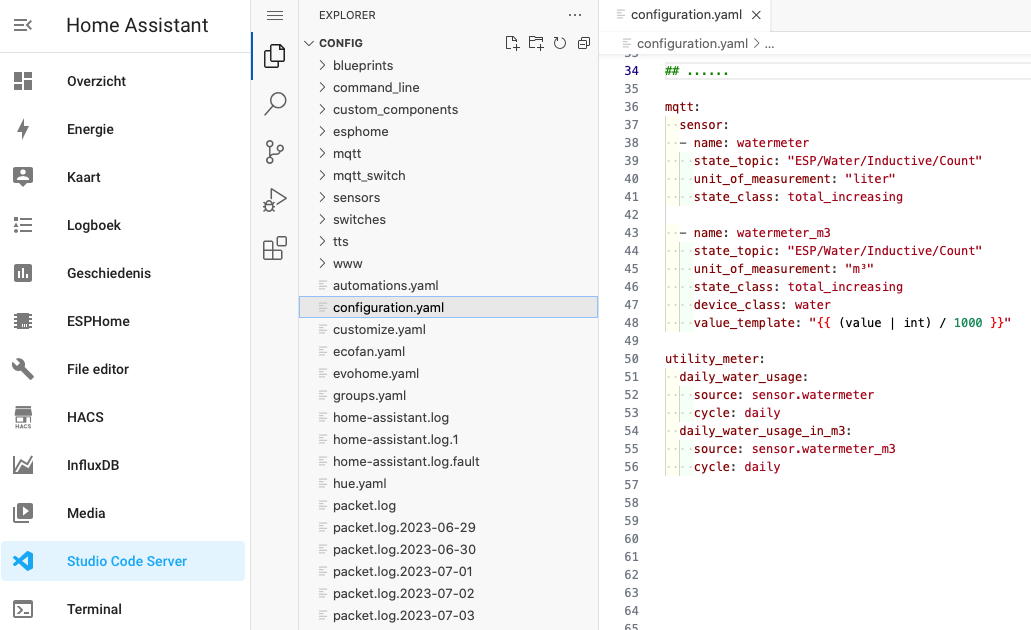Open the ESPHome chip icon
Image resolution: width=1031 pixels, height=630 pixels.
coord(23,321)
